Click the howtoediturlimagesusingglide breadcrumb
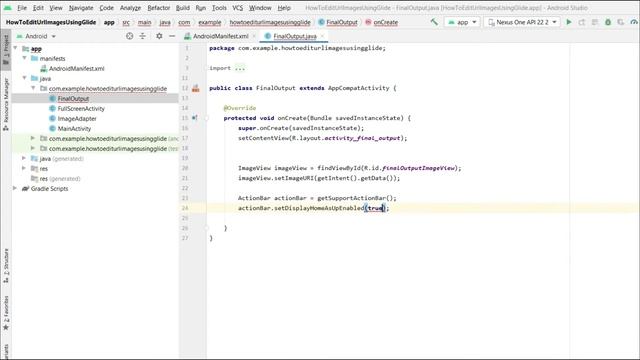 270,22
